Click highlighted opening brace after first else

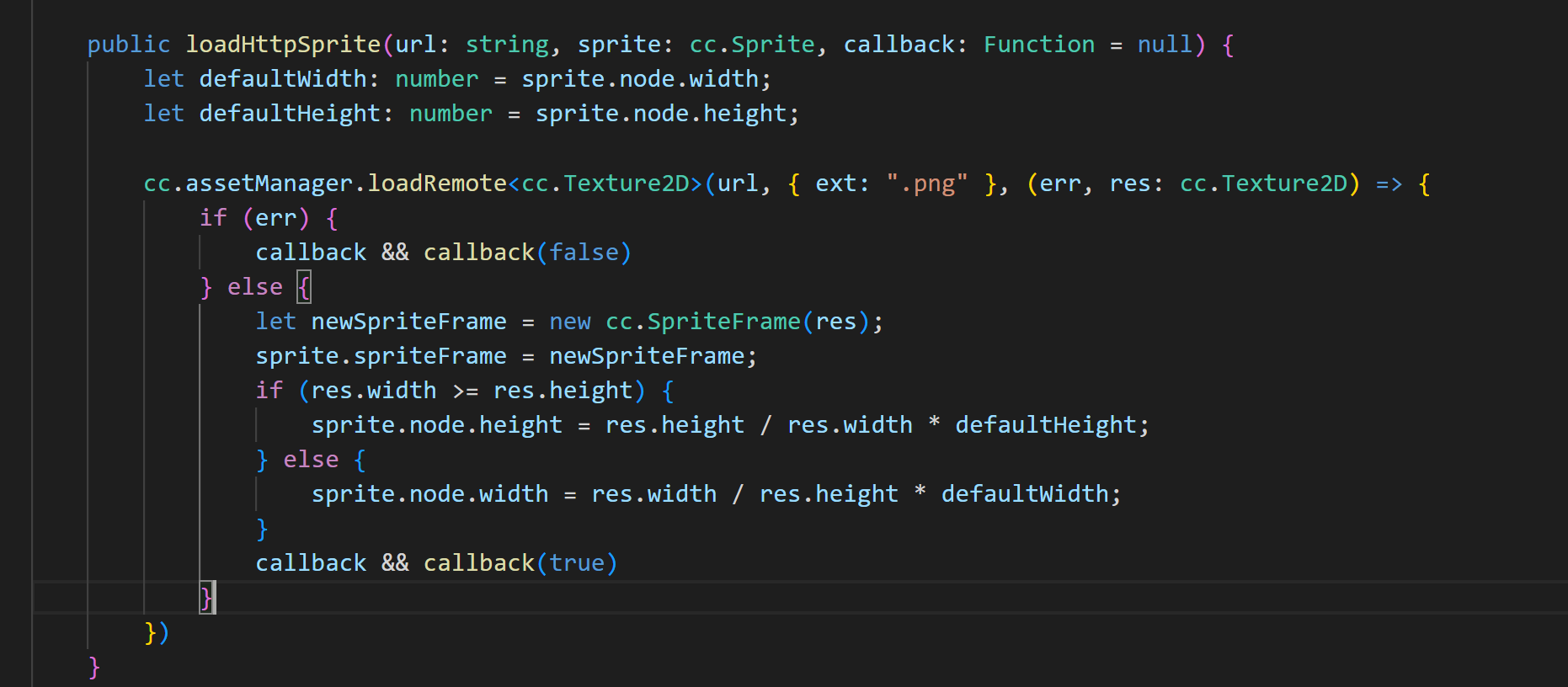pos(304,287)
